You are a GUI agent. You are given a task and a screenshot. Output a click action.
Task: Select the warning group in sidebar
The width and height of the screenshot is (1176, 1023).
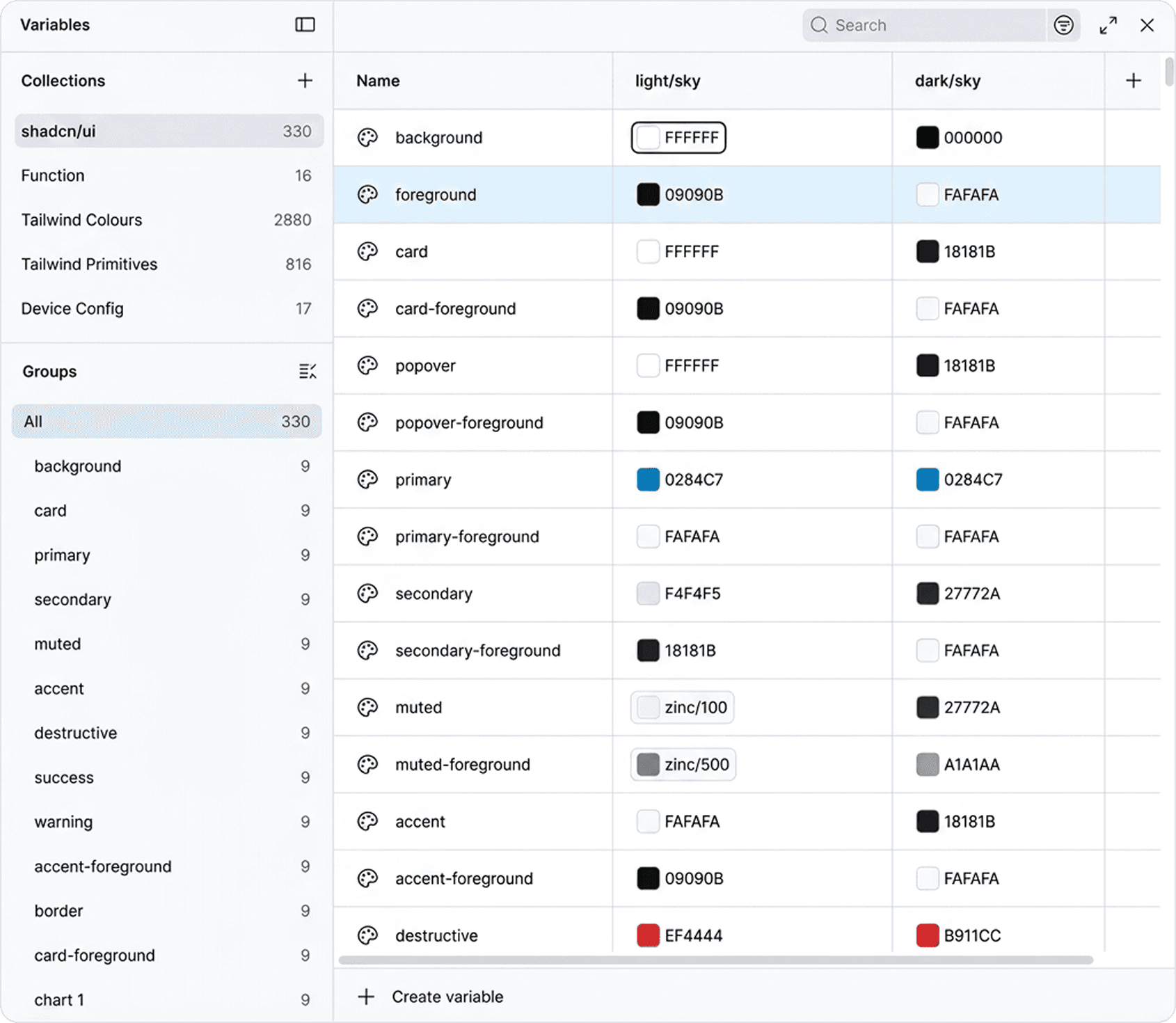167,822
